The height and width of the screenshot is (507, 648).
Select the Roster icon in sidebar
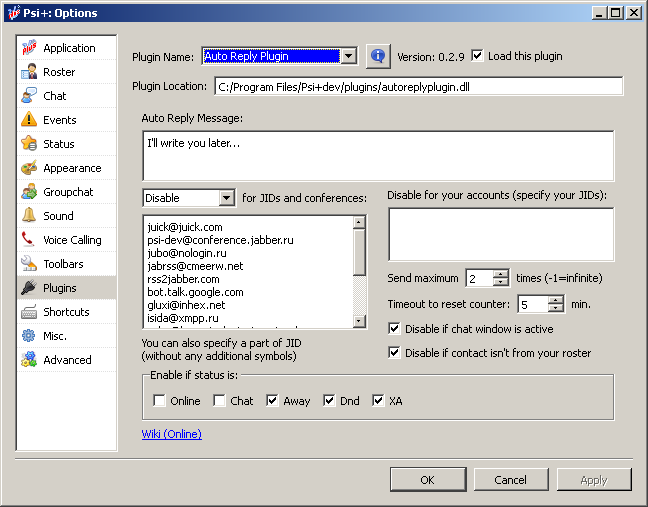[x=28, y=72]
